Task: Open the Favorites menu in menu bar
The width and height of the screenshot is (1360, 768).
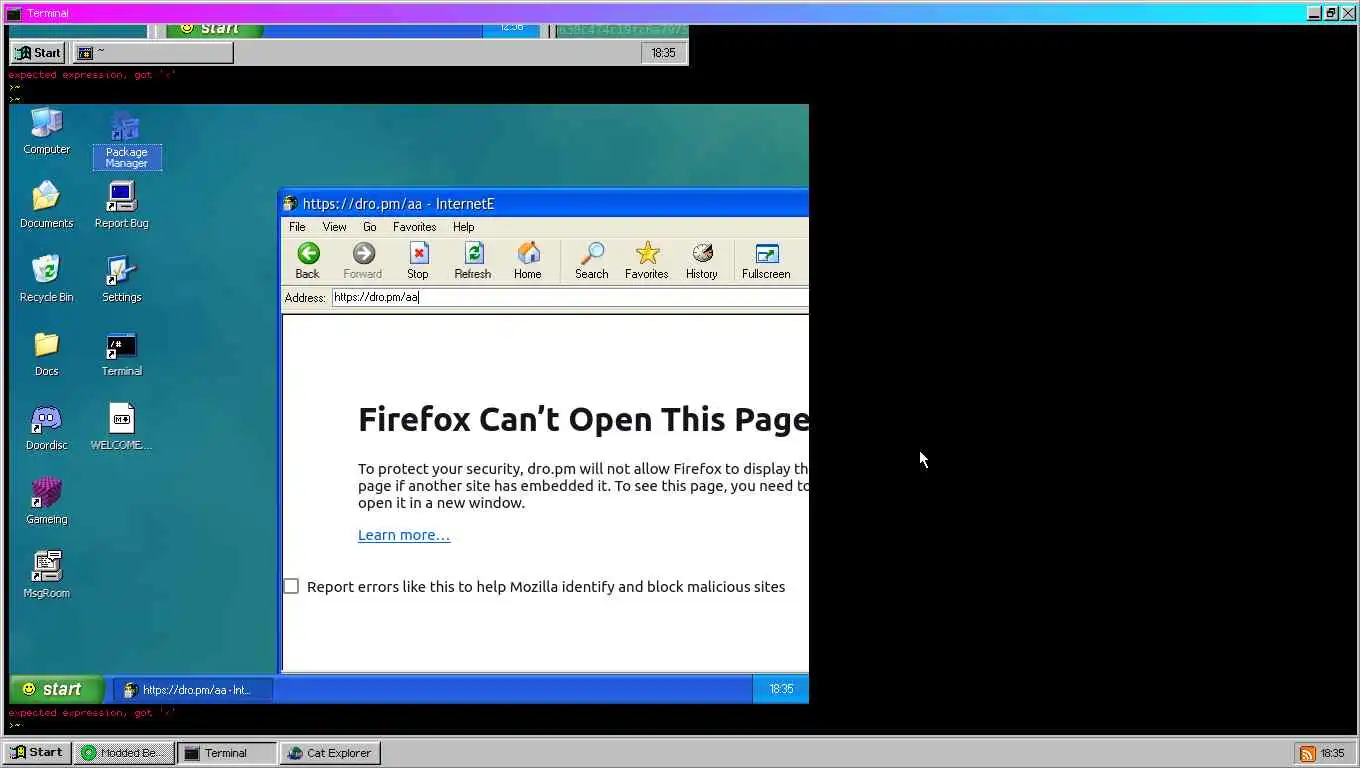Action: (415, 227)
